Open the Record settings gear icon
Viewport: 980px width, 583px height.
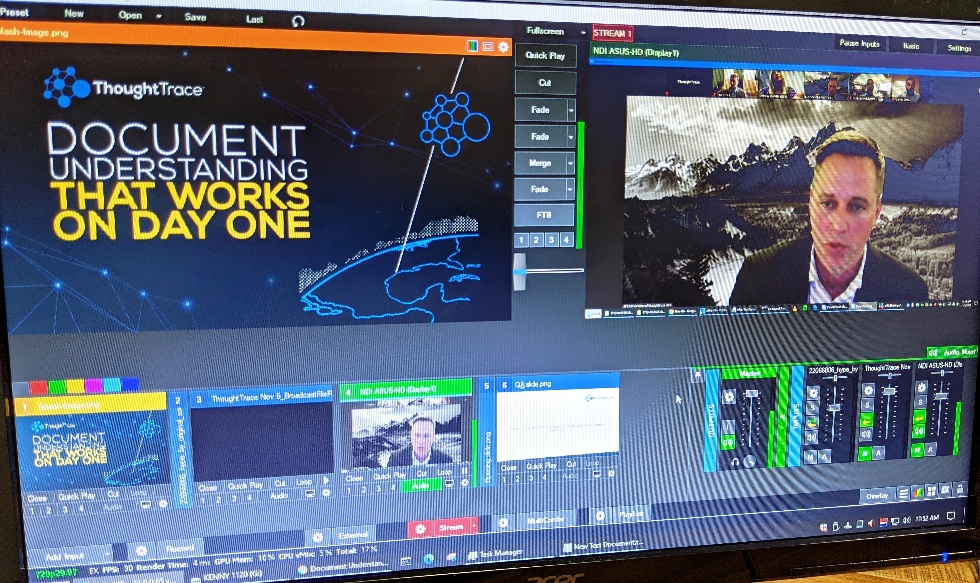(x=142, y=550)
